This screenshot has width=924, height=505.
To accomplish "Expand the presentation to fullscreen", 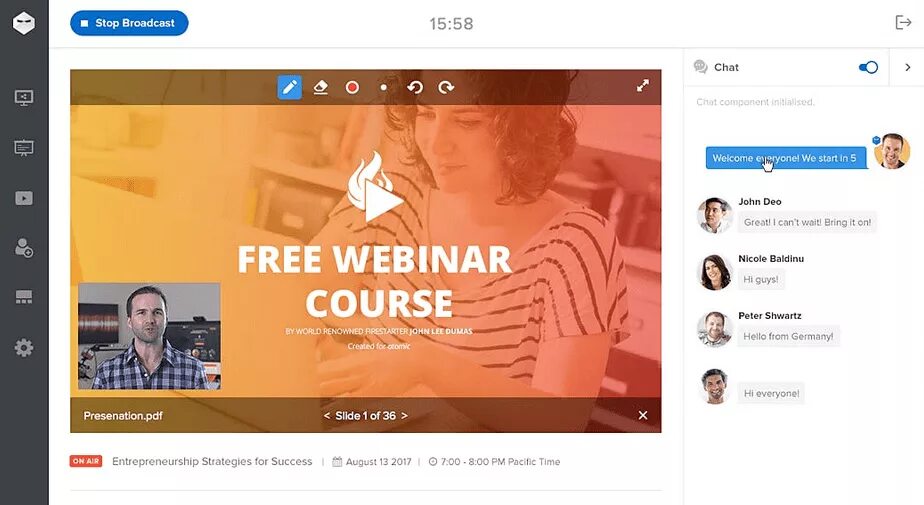I will pos(643,86).
